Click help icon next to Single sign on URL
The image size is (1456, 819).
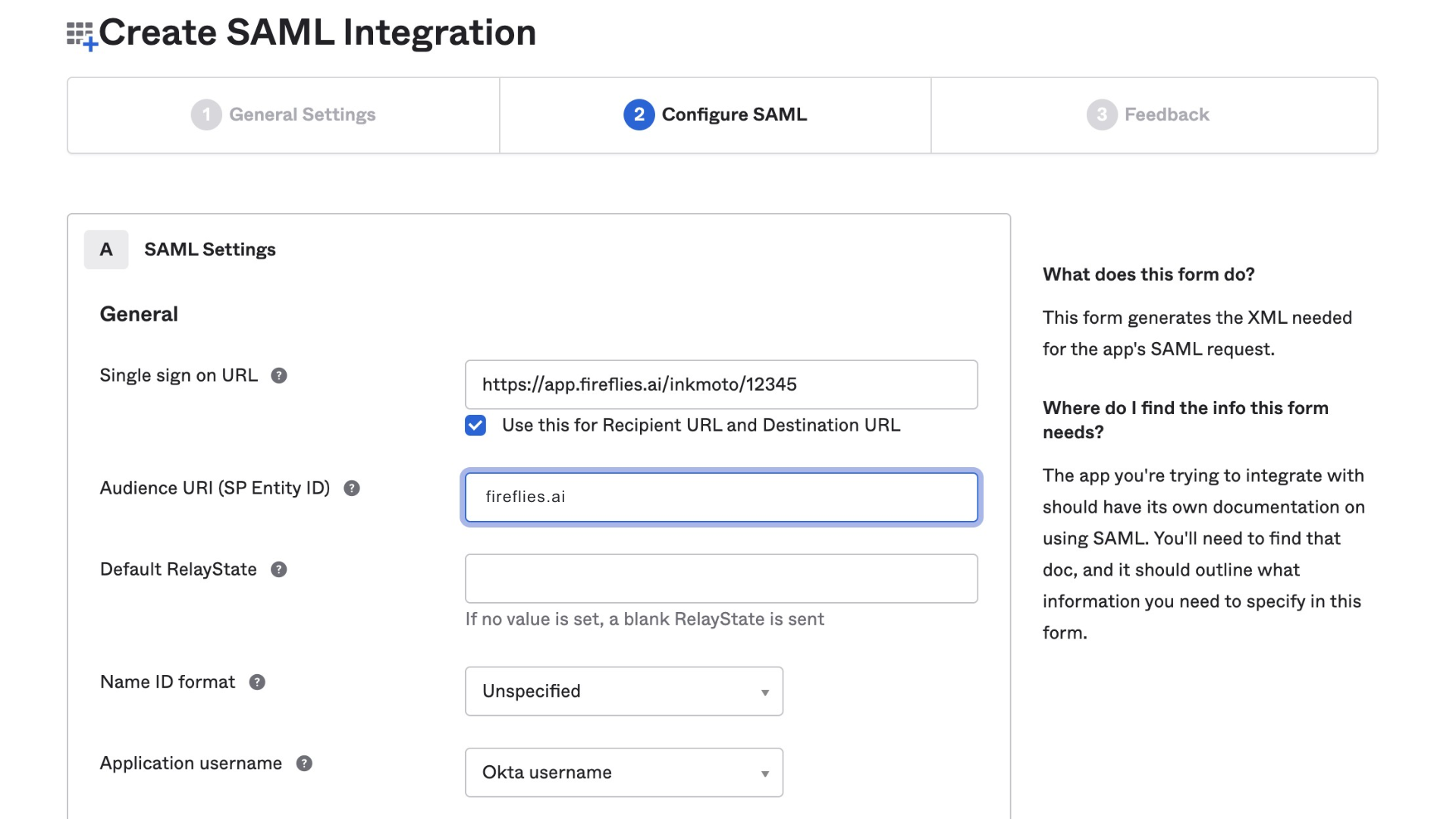tap(279, 376)
